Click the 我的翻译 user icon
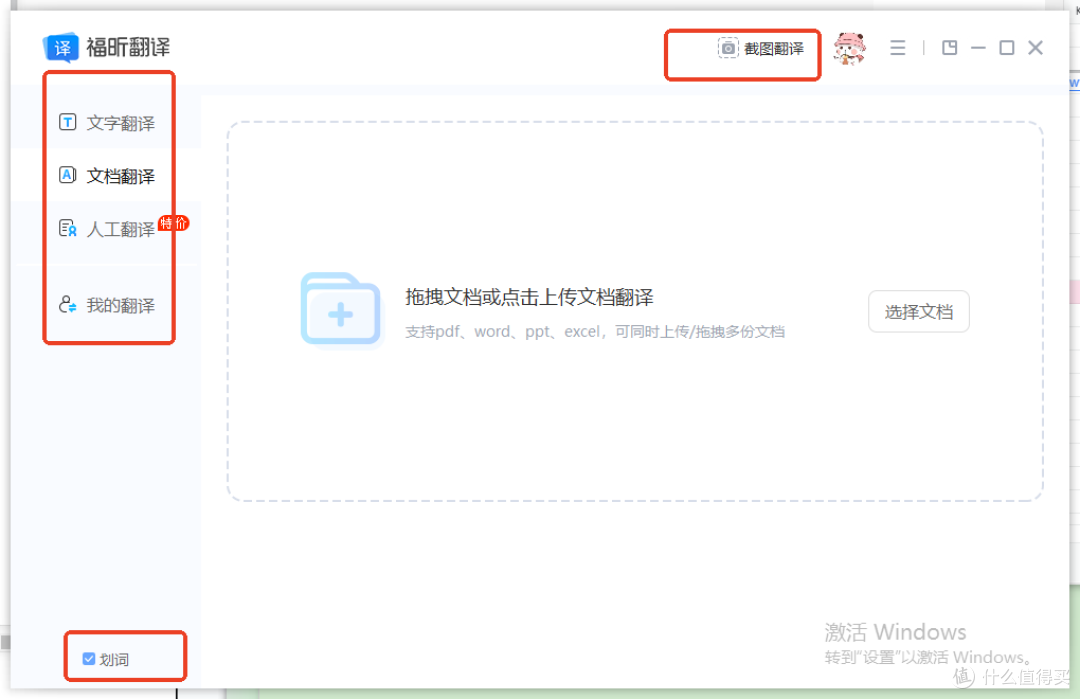The width and height of the screenshot is (1080, 699). click(x=68, y=304)
